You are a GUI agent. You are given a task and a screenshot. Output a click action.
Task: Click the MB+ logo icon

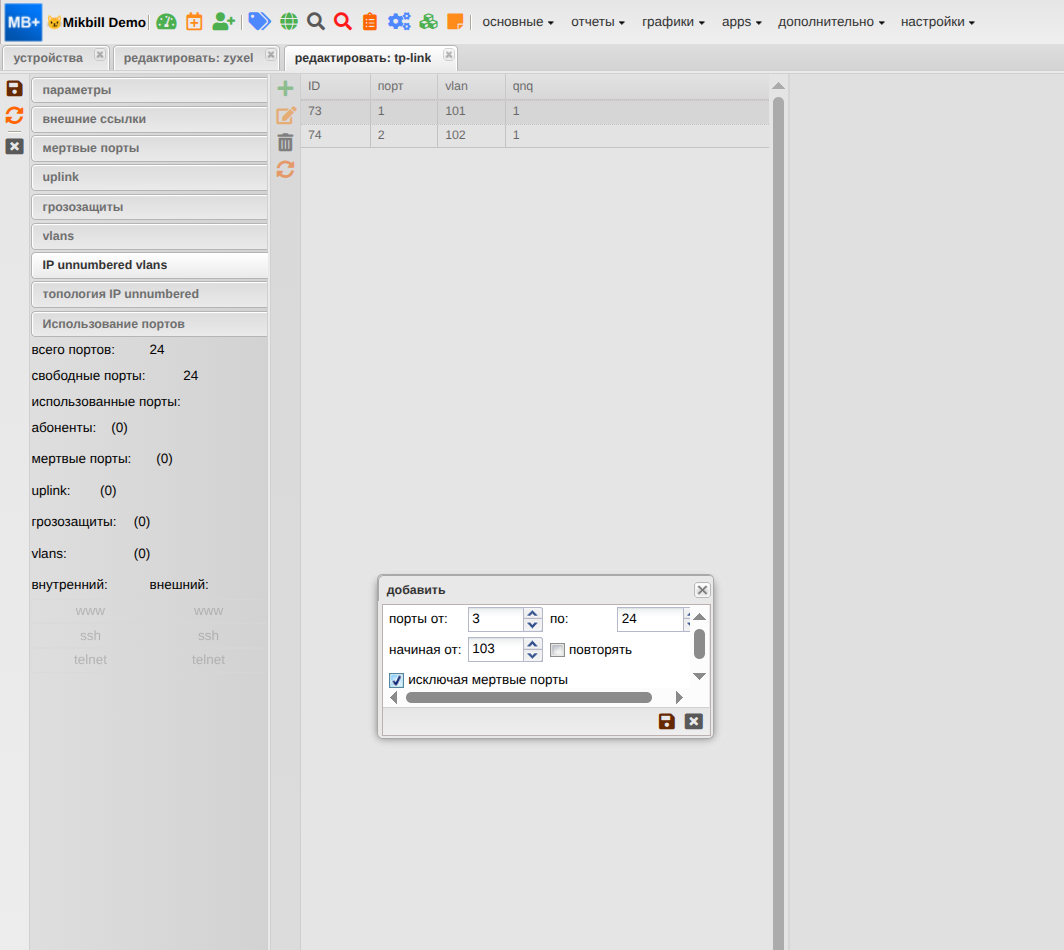(x=23, y=22)
